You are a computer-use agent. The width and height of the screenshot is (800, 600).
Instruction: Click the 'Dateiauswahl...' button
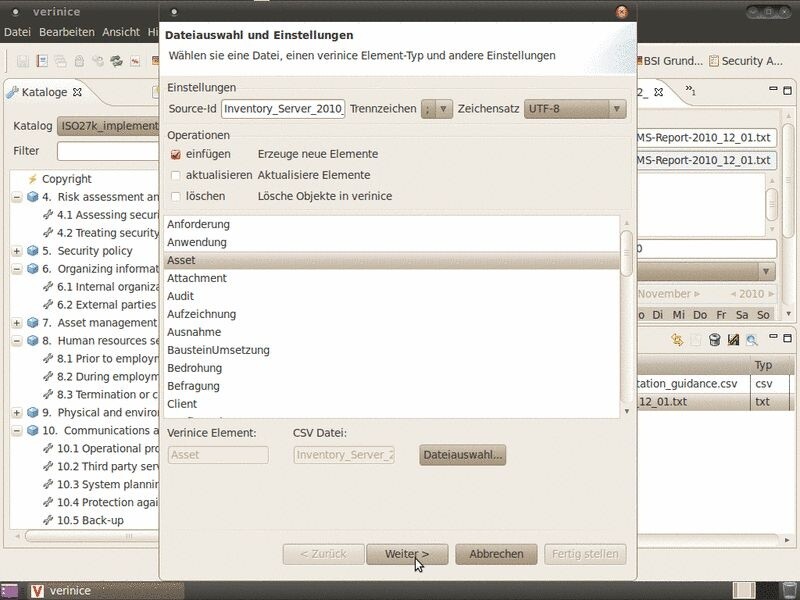click(x=463, y=455)
